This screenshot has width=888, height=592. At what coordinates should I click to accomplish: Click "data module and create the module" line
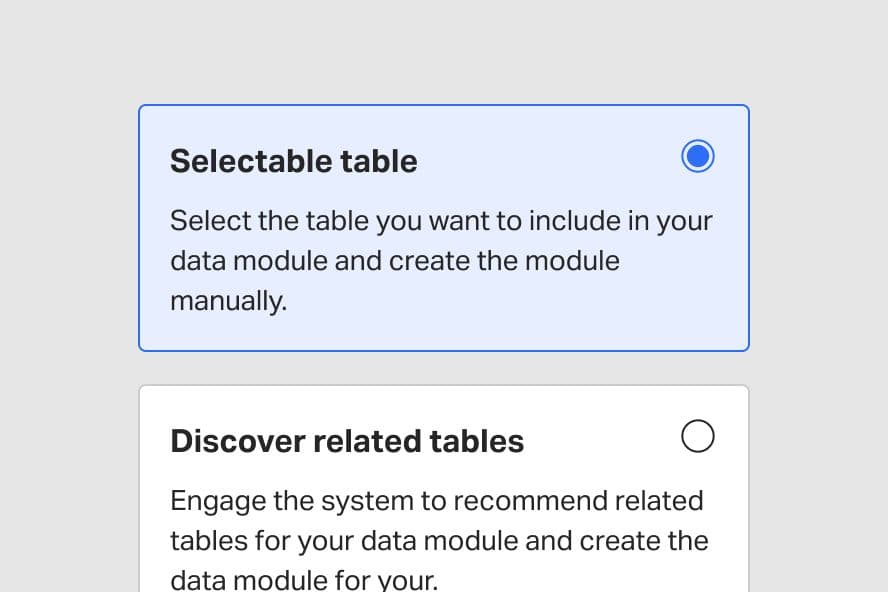tap(395, 261)
